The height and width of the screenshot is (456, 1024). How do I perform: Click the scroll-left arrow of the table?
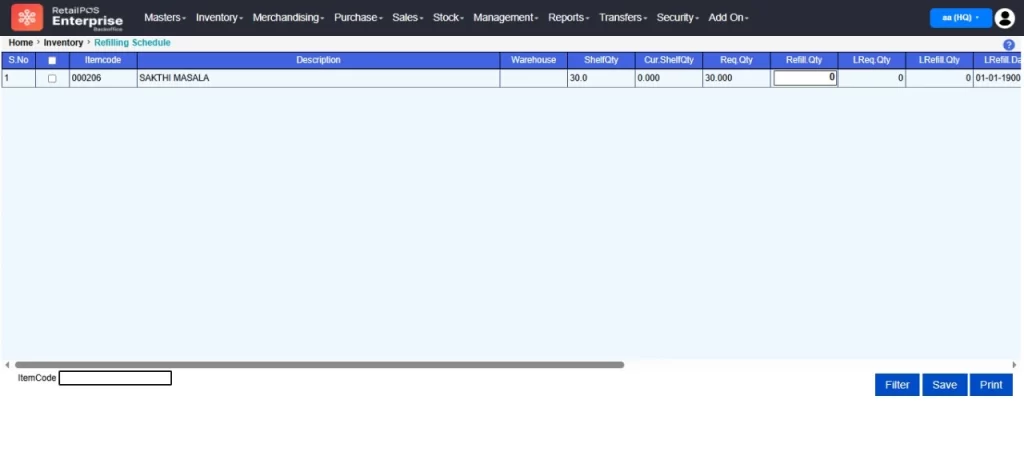pos(7,365)
